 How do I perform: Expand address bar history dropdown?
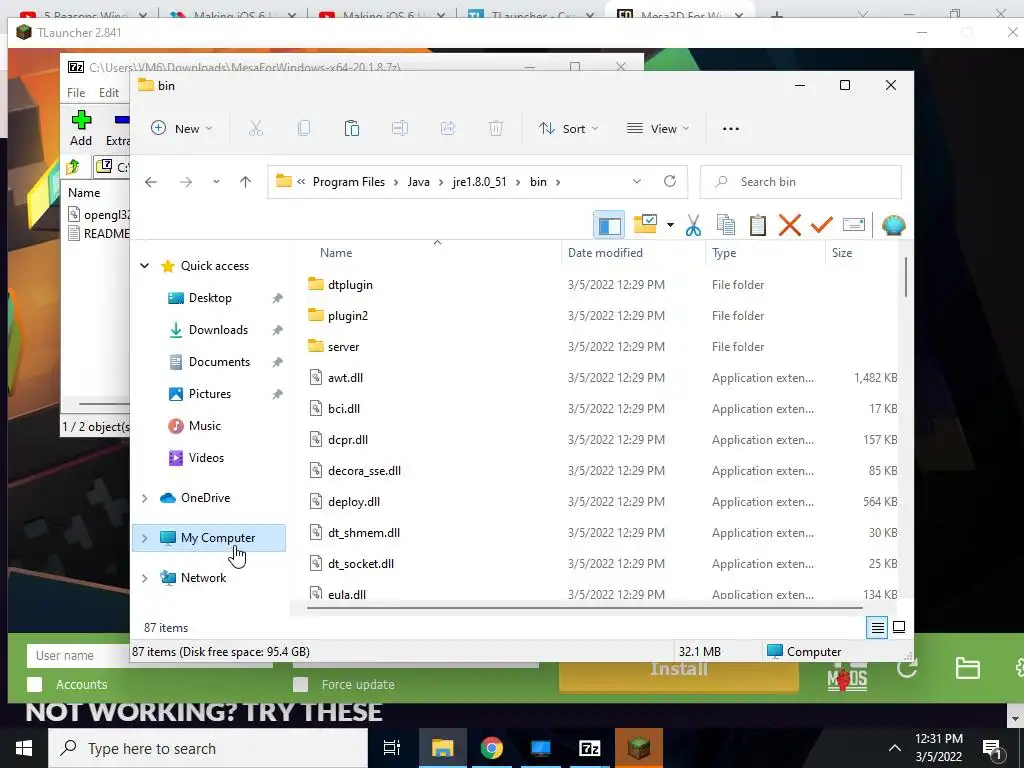(x=637, y=182)
